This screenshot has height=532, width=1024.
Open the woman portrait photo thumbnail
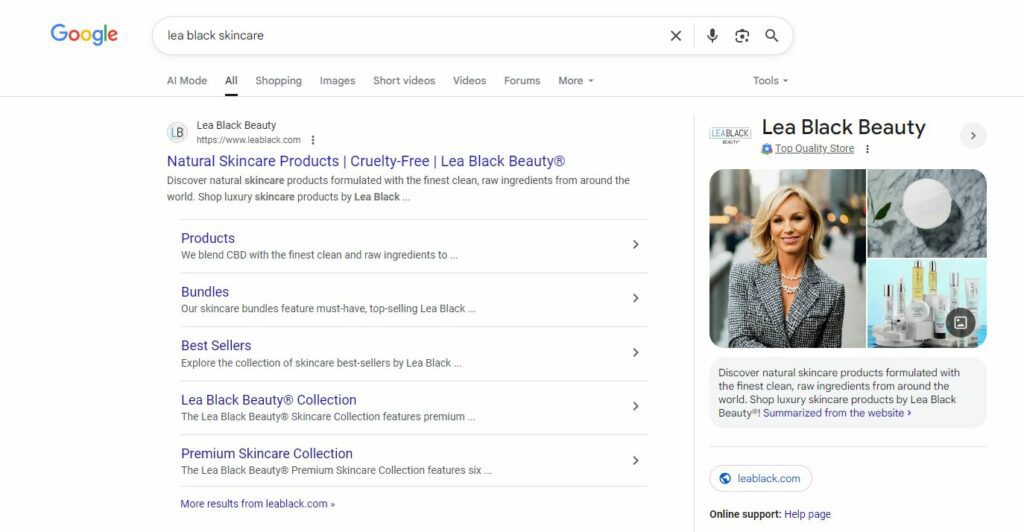coord(788,258)
